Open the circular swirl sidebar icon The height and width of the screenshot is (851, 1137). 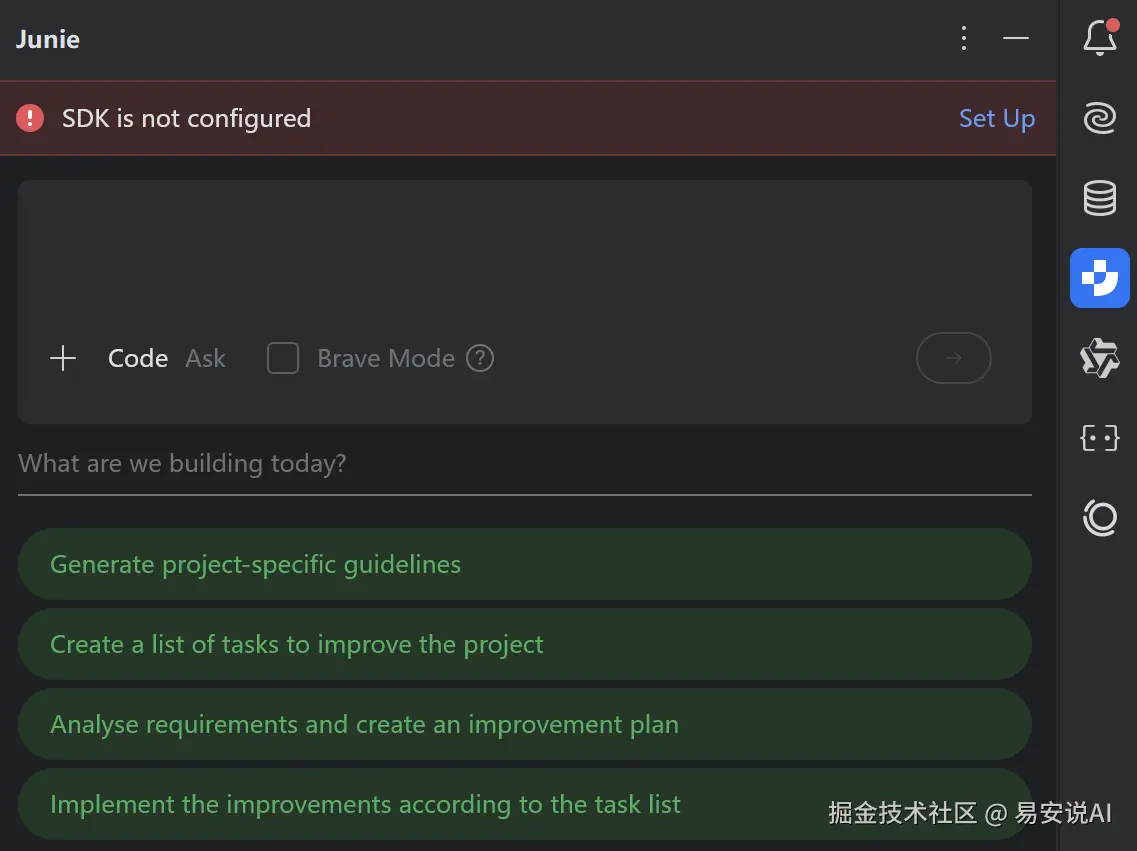(1099, 517)
